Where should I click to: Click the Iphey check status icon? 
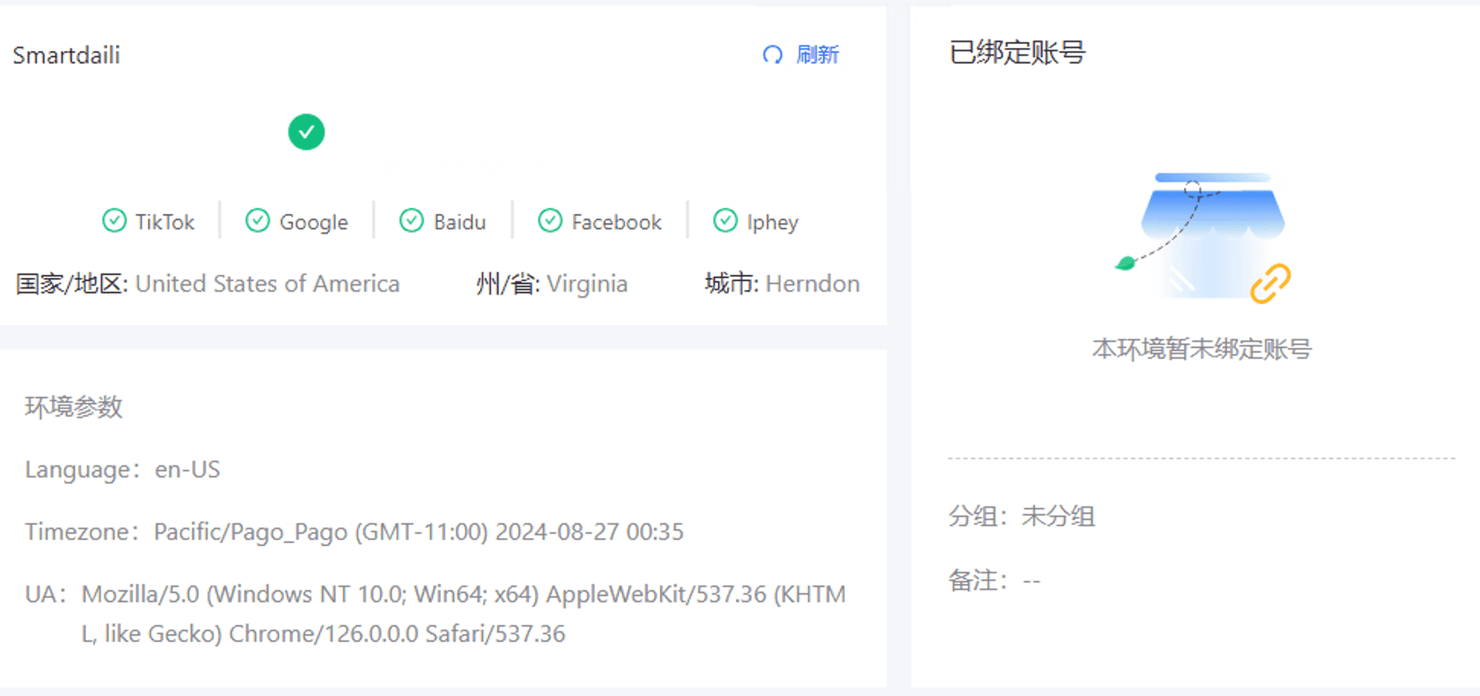click(725, 221)
